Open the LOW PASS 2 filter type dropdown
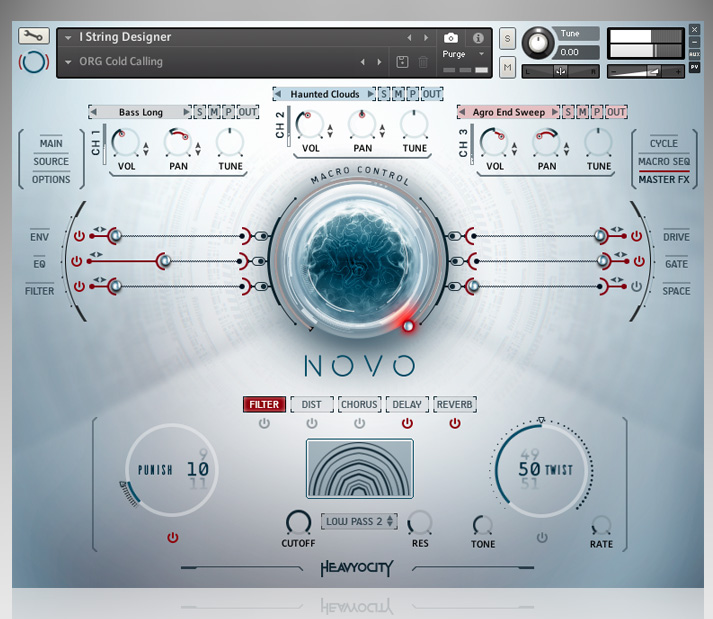The image size is (713, 619). tap(359, 521)
